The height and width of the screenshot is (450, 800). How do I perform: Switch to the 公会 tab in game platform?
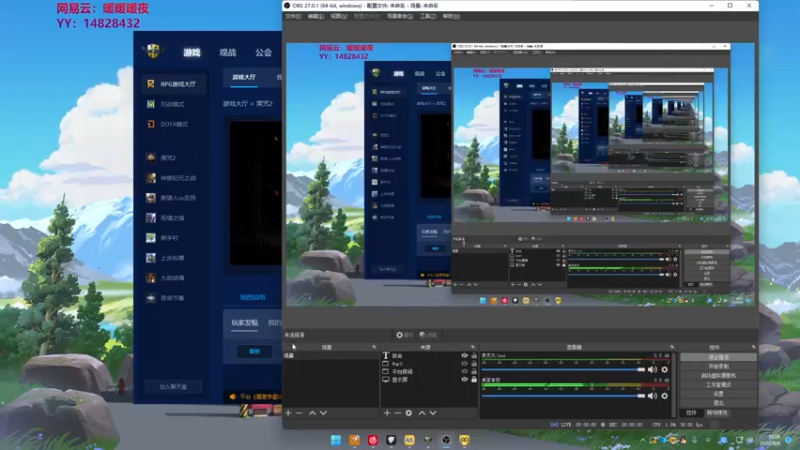coord(263,52)
